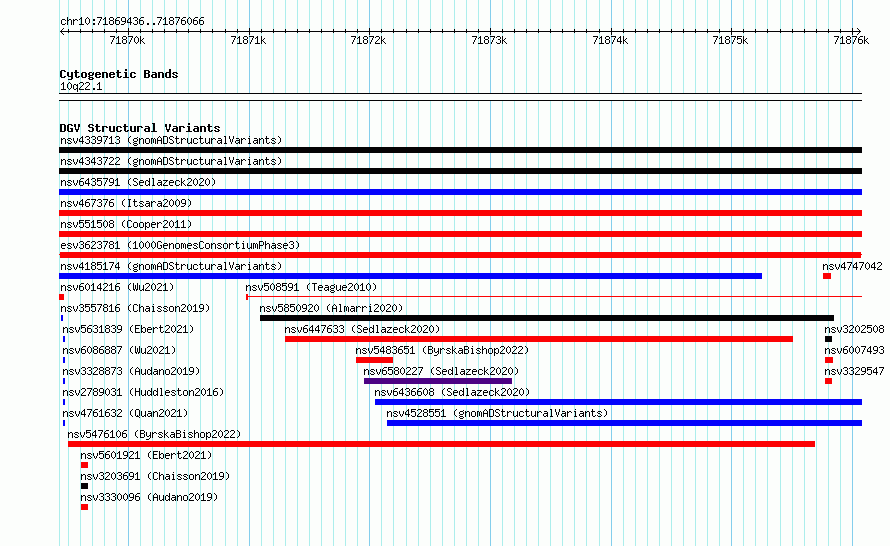
Task: Select the short red bar of nsv5483651
Action: click(375, 360)
